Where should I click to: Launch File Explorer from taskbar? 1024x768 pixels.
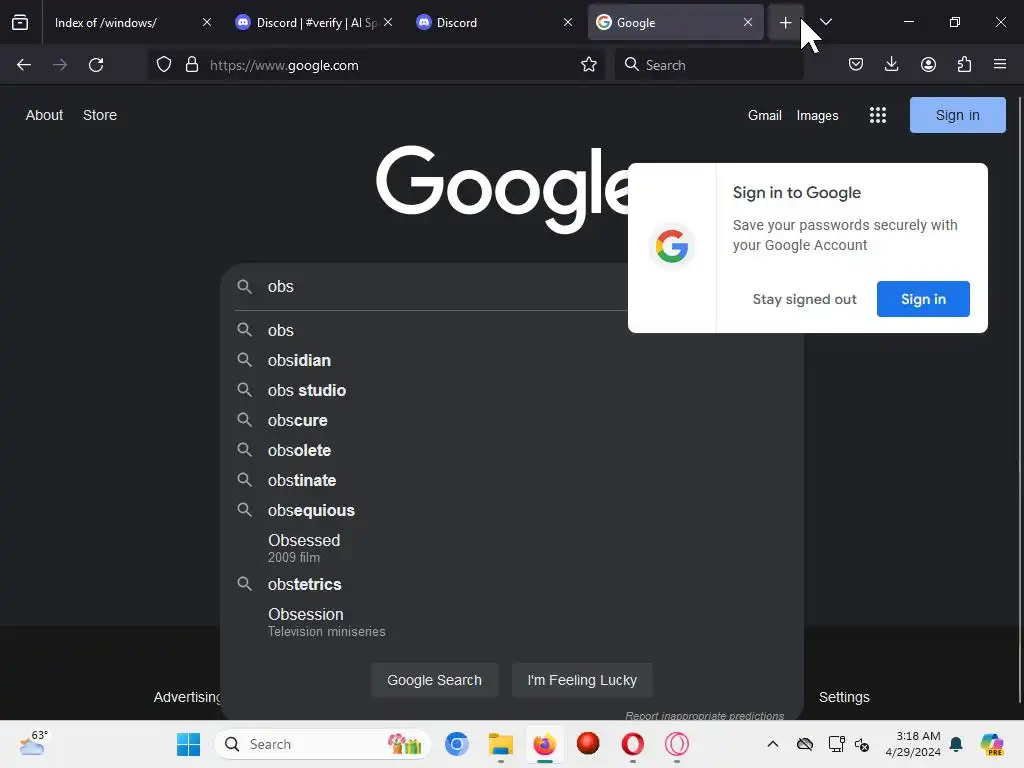[501, 744]
